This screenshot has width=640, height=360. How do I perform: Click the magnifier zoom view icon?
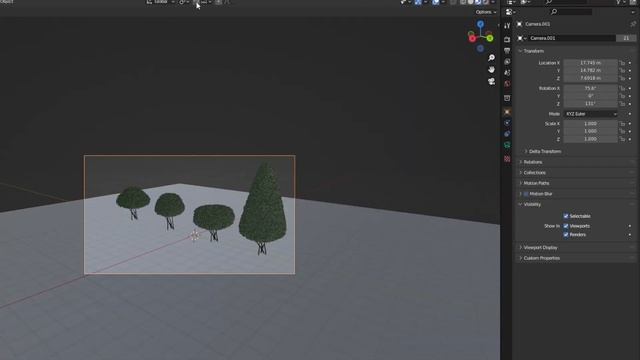pyautogui.click(x=491, y=58)
